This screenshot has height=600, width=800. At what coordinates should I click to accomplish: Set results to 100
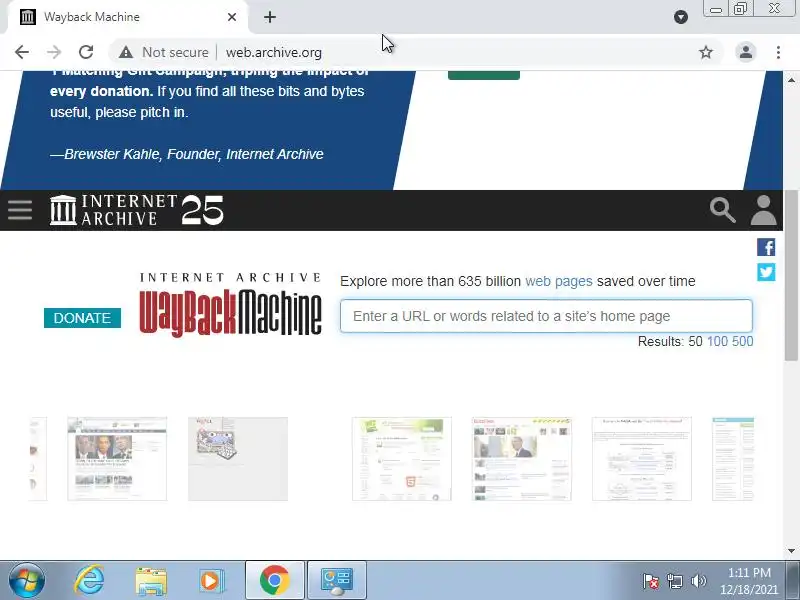[x=717, y=341]
